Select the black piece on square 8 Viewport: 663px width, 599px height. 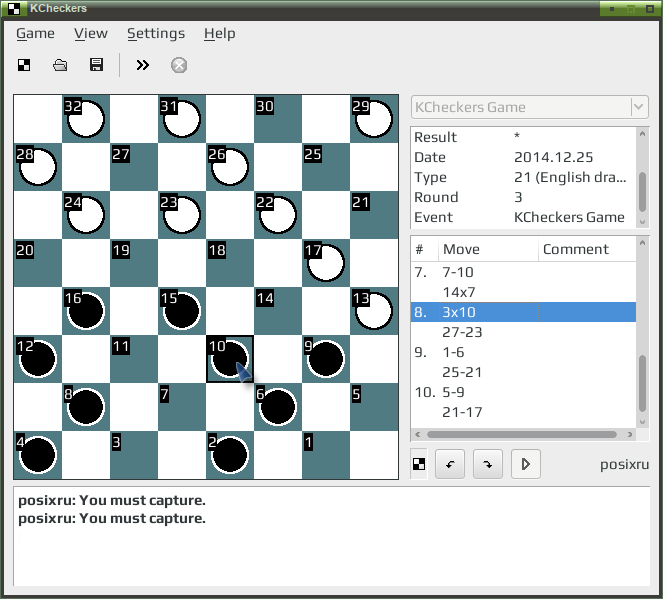tap(86, 407)
